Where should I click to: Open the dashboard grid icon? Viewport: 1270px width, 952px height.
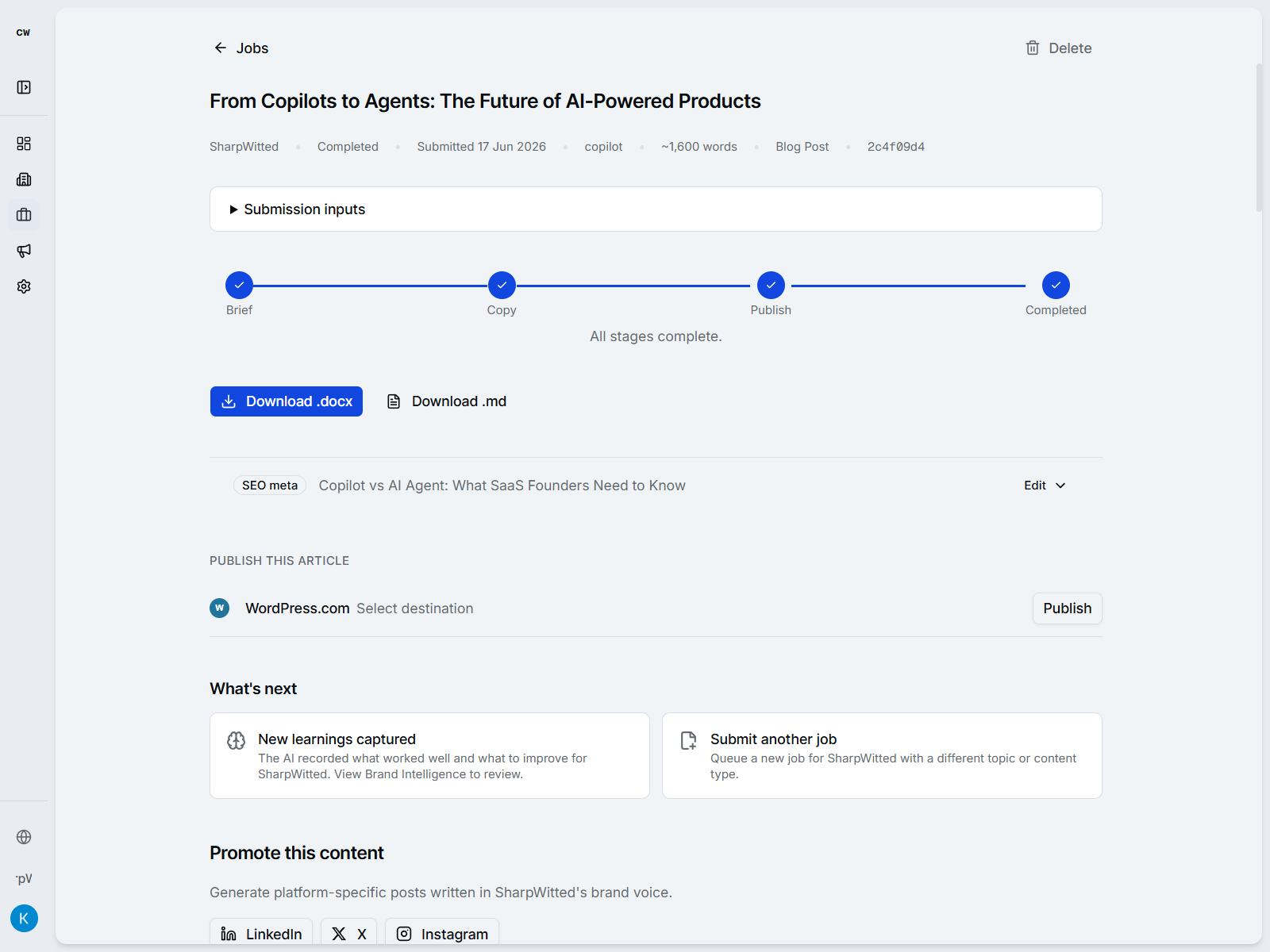tap(24, 144)
